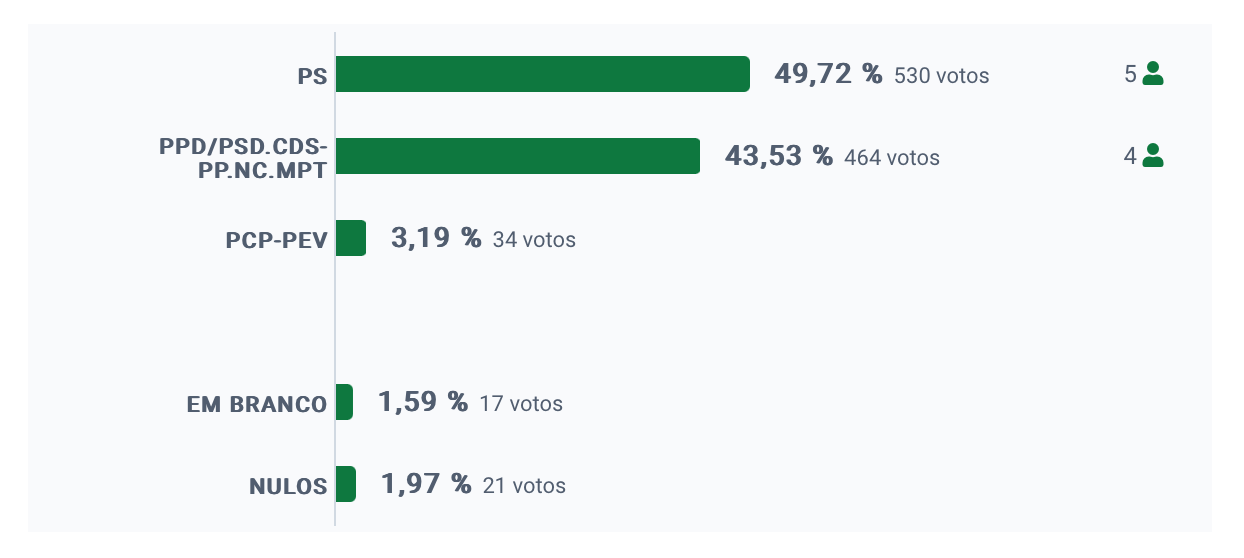Select the PPD/PSD.CDS-PP.NC.MPT coalition label
Screen dimensions: 1244x558
click(243, 158)
